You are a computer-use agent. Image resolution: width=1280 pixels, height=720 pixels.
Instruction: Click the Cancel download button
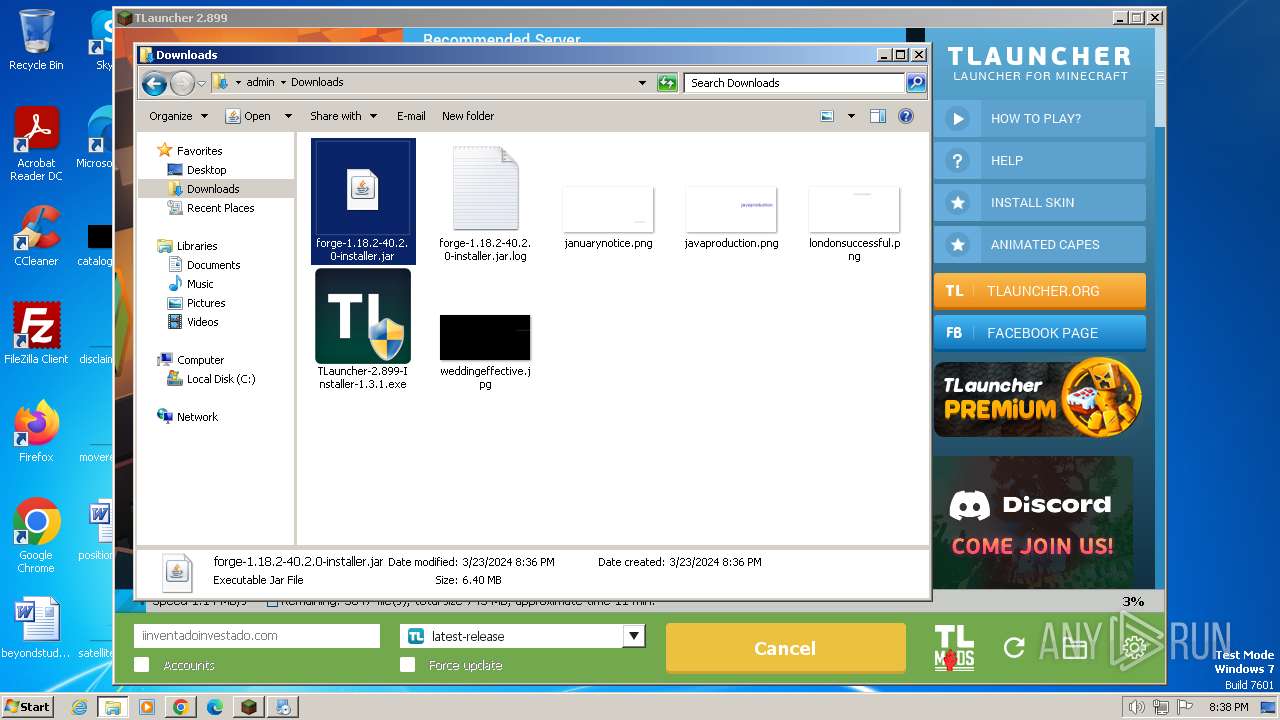click(785, 648)
